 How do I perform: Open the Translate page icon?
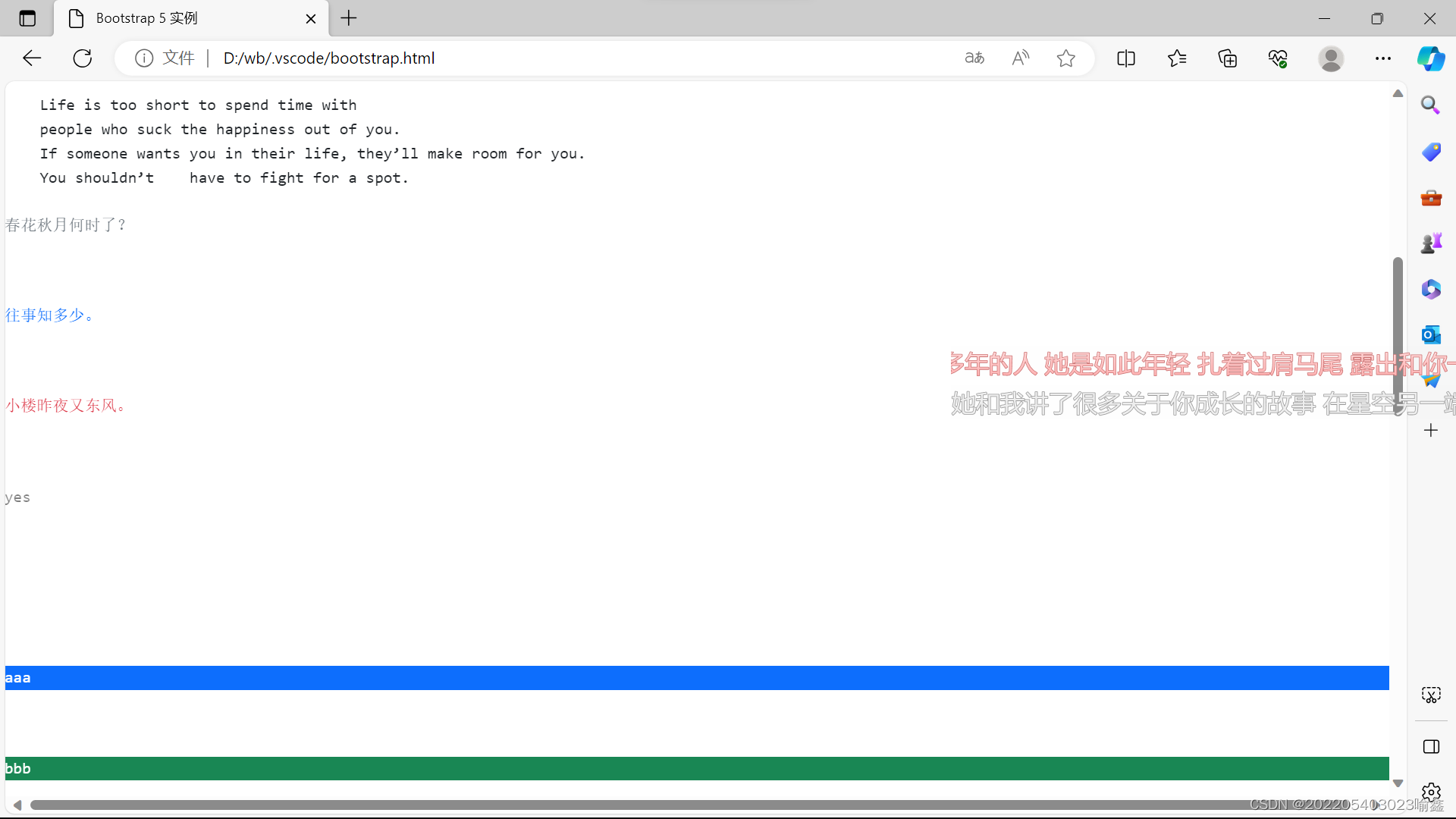(x=974, y=58)
